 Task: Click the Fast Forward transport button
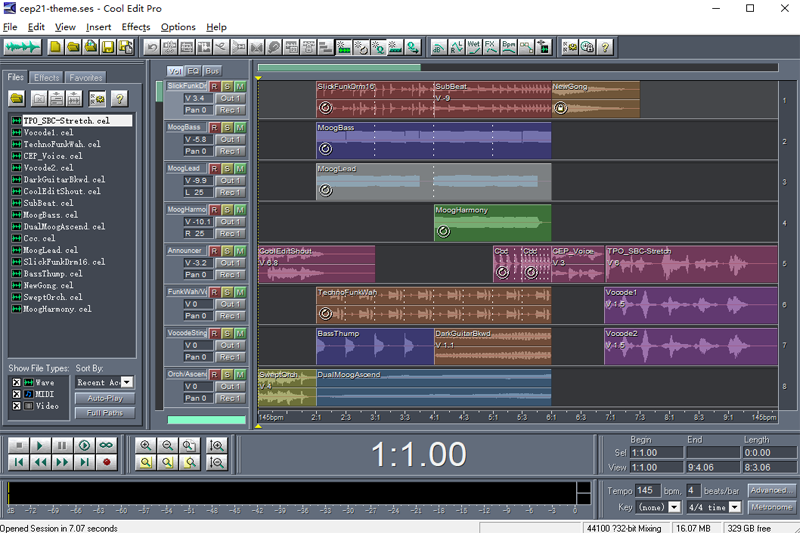[x=62, y=463]
